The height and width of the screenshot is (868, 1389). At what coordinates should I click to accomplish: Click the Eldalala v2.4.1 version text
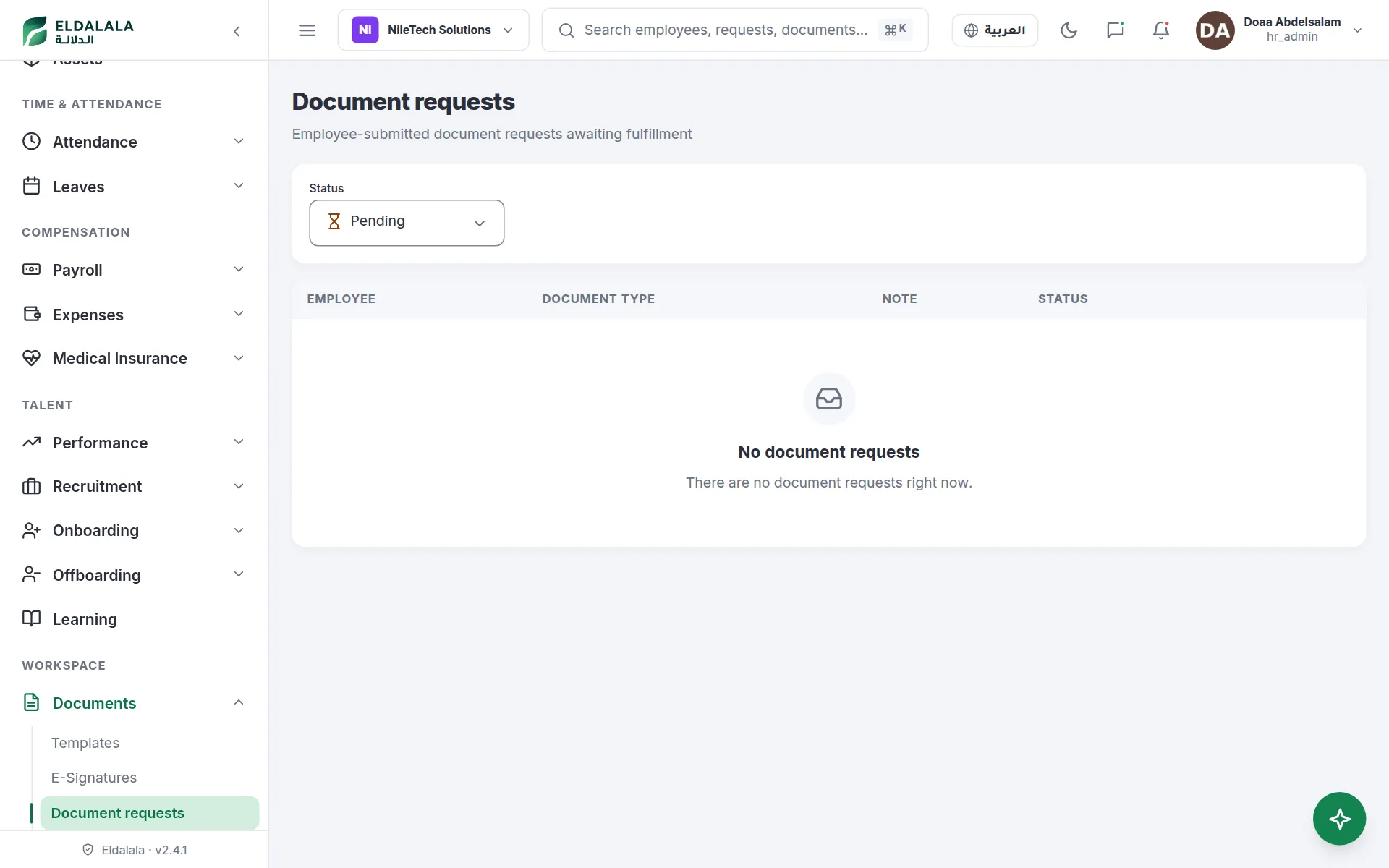[144, 850]
